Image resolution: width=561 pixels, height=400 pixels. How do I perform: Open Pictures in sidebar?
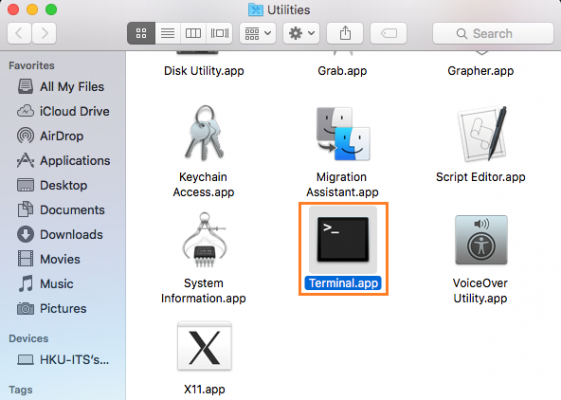pos(63,309)
